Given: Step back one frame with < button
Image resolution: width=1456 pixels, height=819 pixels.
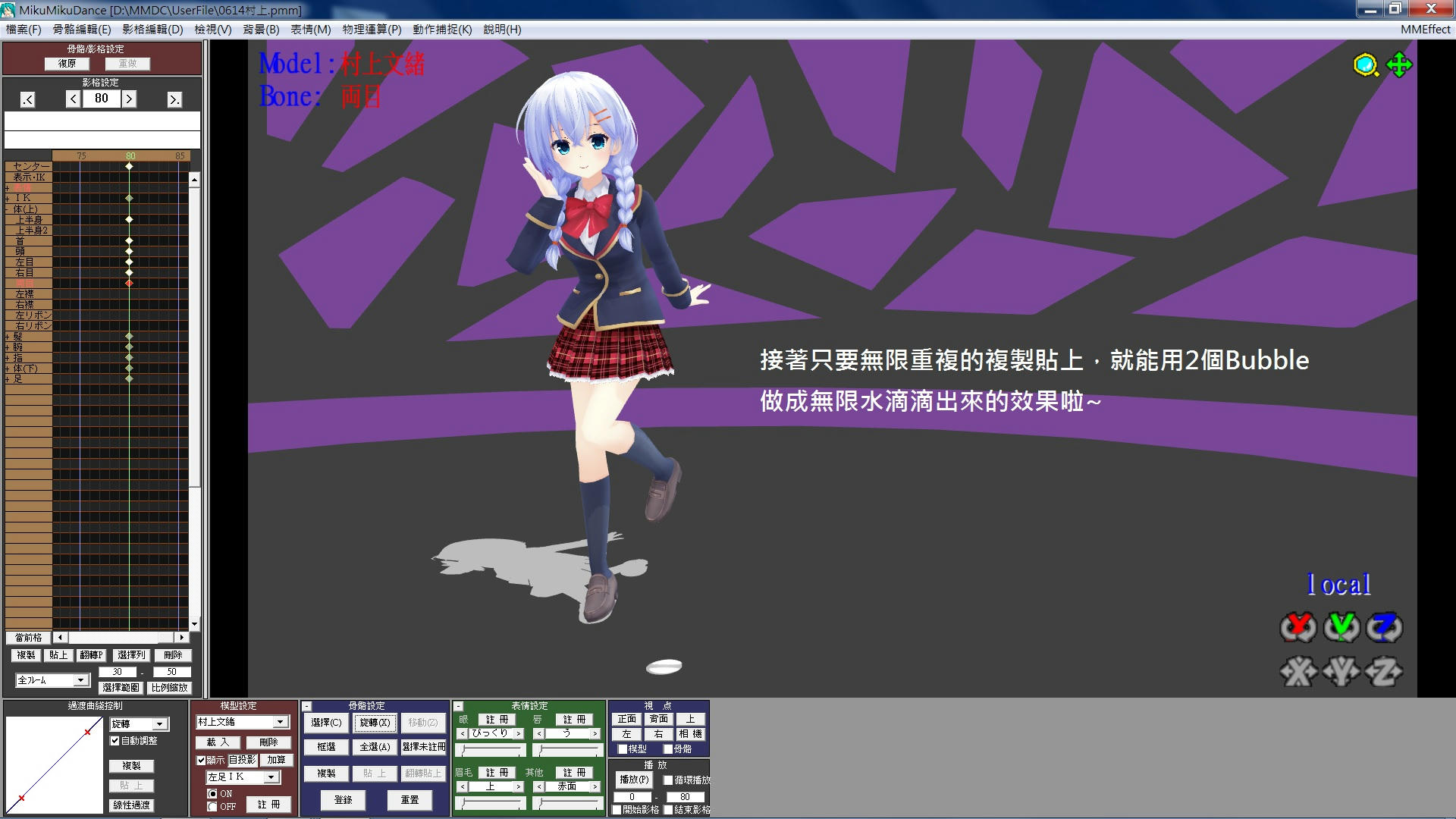Looking at the screenshot, I should [74, 99].
